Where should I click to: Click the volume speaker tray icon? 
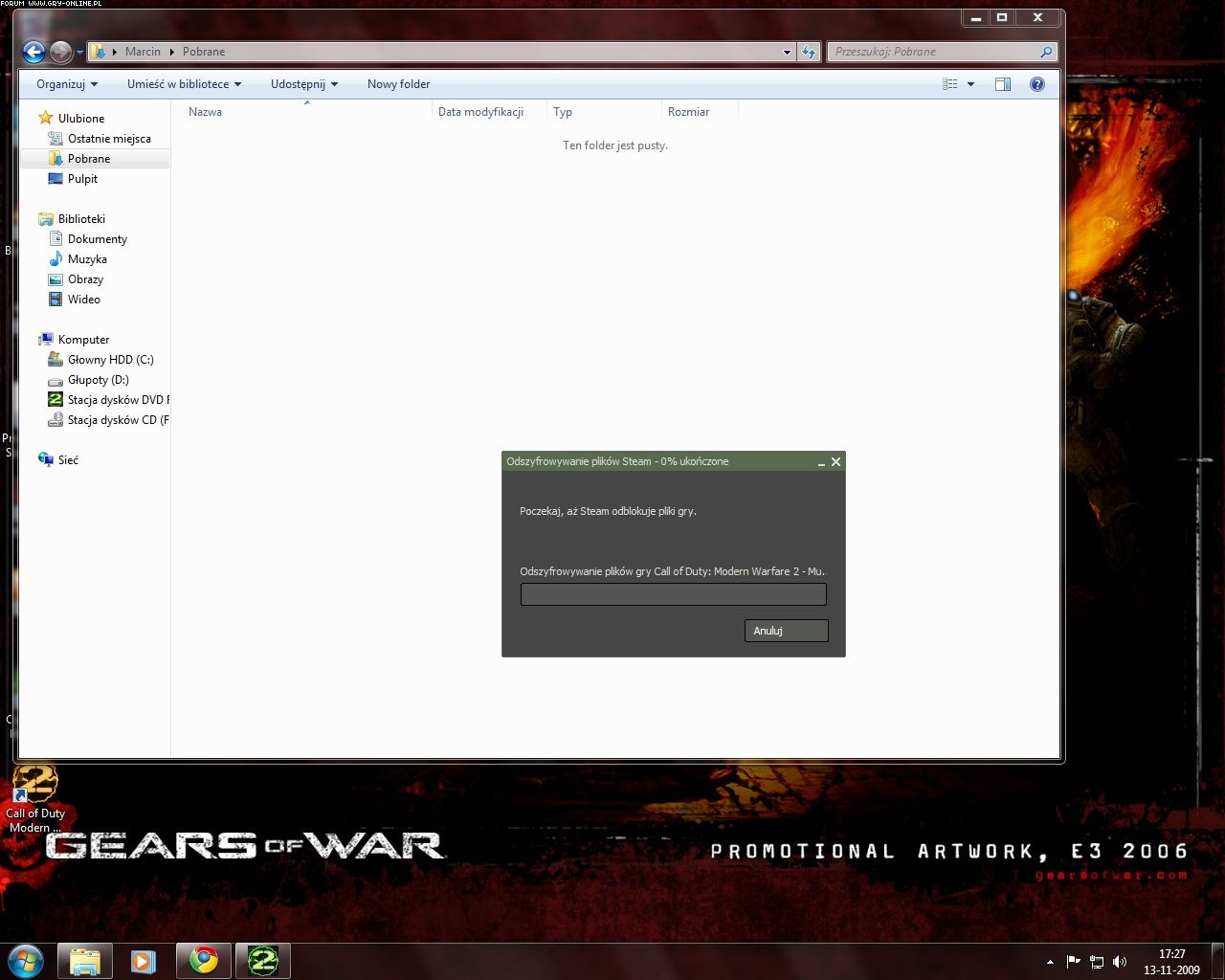[1120, 962]
